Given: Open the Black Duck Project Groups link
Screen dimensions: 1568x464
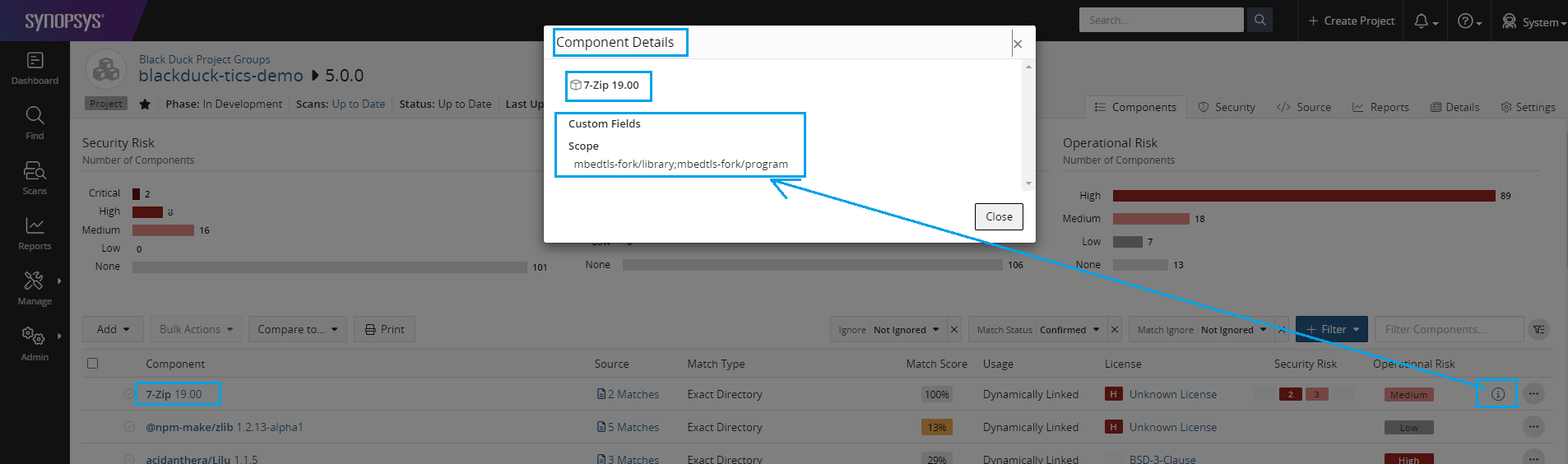Looking at the screenshot, I should click(x=204, y=59).
